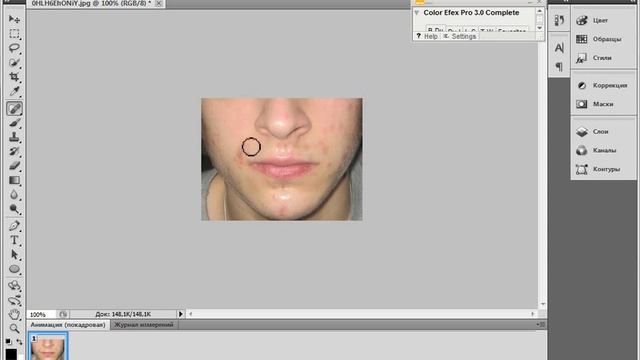Select the Move tool

coord(14,19)
